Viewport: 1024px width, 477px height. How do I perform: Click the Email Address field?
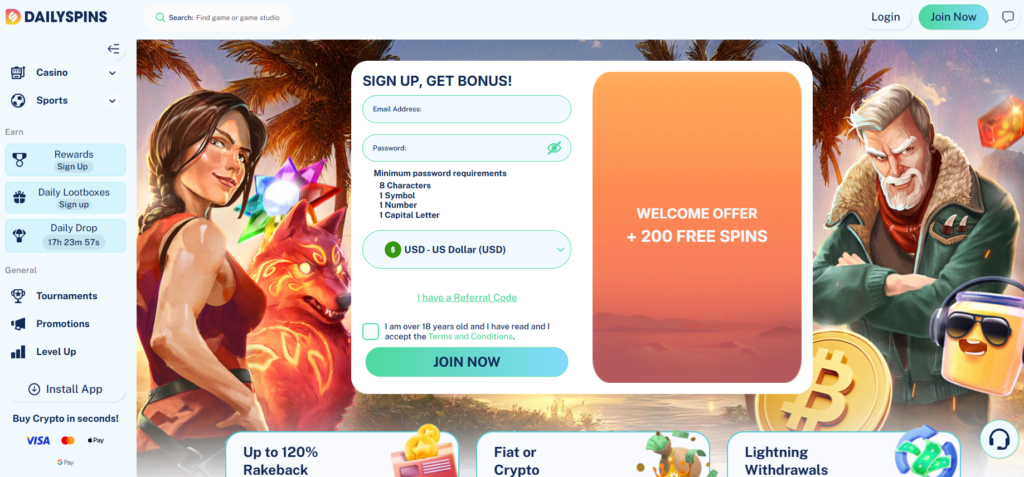click(x=466, y=109)
